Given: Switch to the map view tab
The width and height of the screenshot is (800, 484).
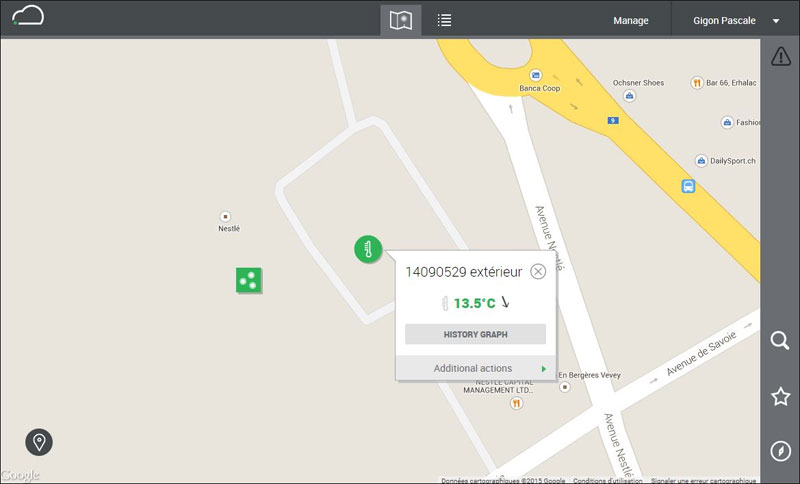Looking at the screenshot, I should click(x=401, y=20).
